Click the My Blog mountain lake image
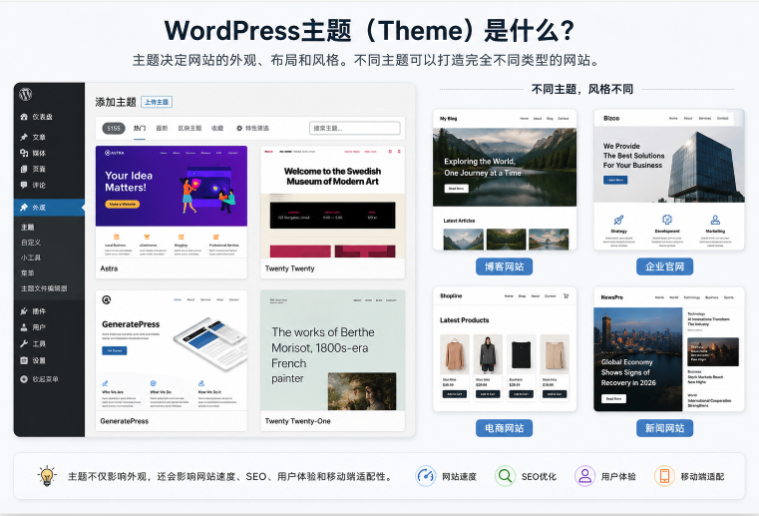759x516 pixels. pos(504,167)
